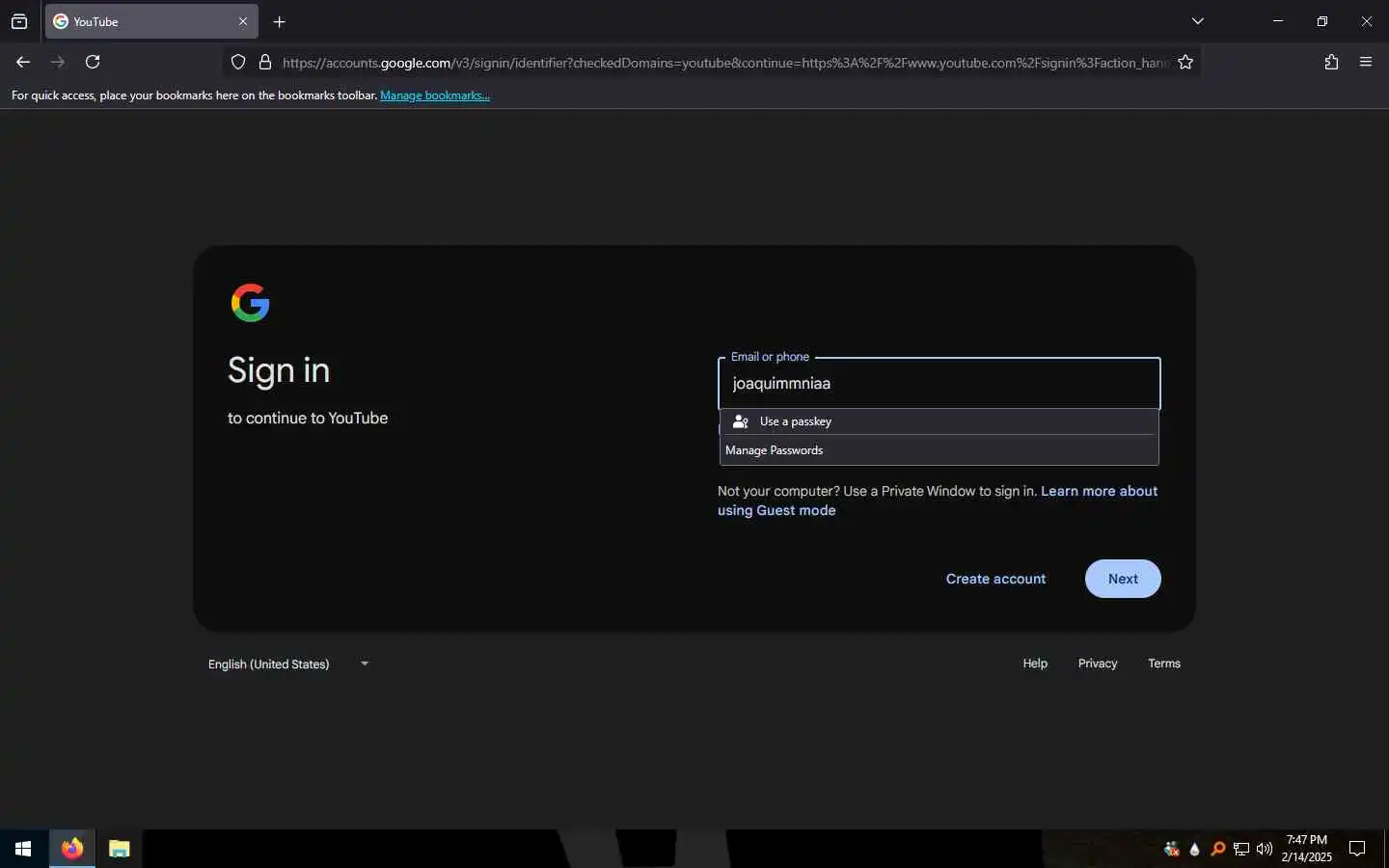1389x868 pixels.
Task: Open network status tray icon
Action: point(1241,849)
